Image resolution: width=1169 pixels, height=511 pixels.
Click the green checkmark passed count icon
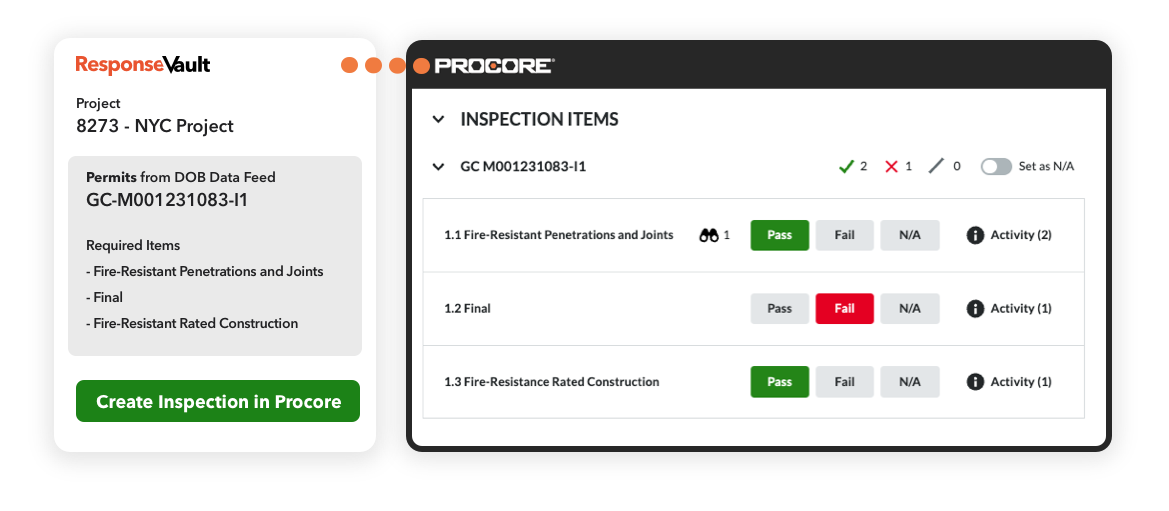(846, 166)
